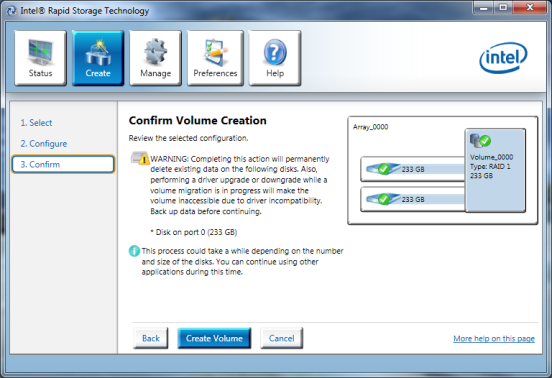Click the Create Volume button
The image size is (552, 378).
[x=214, y=338]
